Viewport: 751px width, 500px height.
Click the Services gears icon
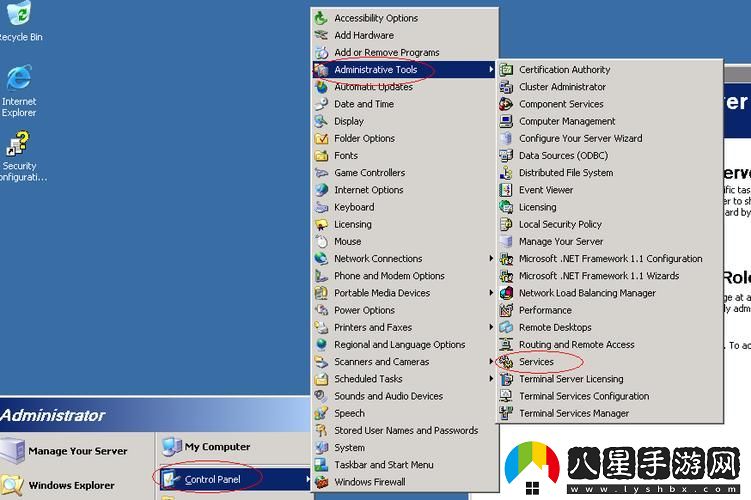[506, 362]
